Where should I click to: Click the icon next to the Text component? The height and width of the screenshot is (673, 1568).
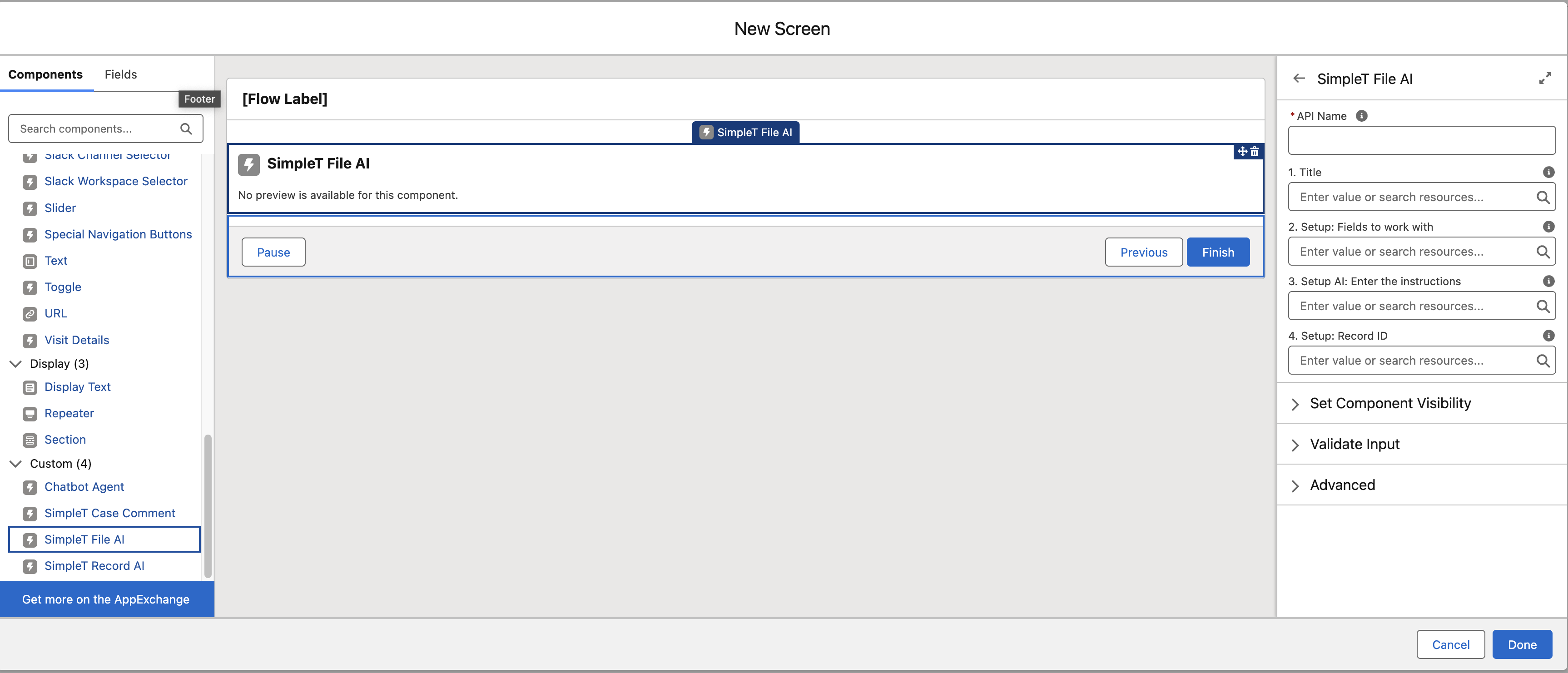click(x=30, y=261)
